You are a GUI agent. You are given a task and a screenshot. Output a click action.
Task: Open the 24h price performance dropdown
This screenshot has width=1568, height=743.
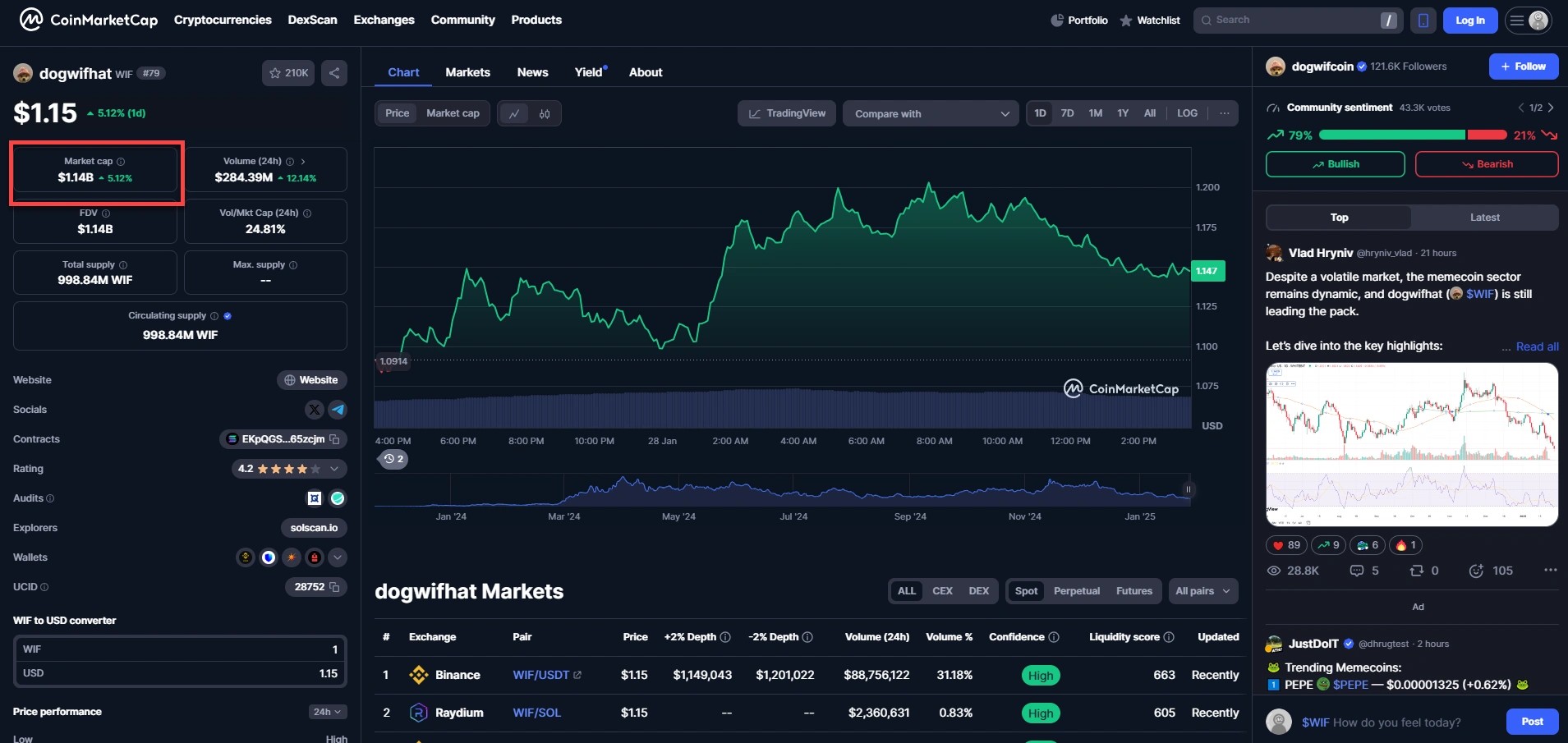click(x=328, y=712)
